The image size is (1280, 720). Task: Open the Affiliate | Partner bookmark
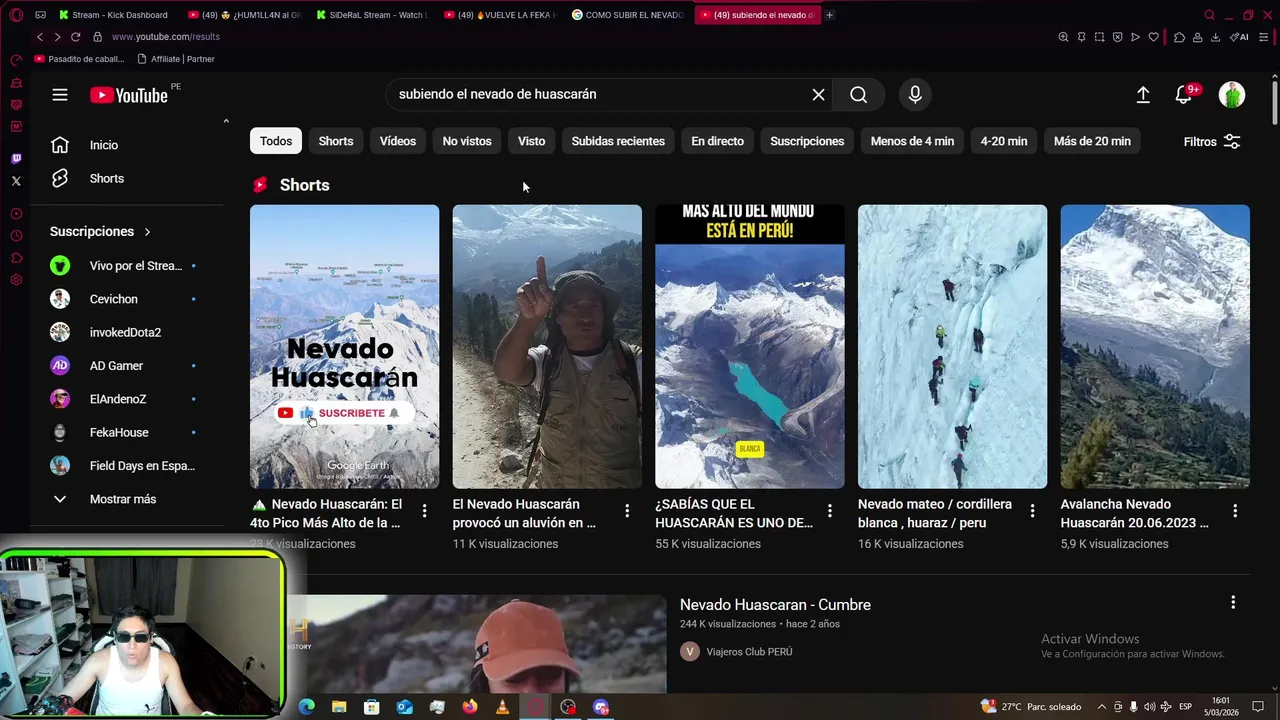click(174, 59)
